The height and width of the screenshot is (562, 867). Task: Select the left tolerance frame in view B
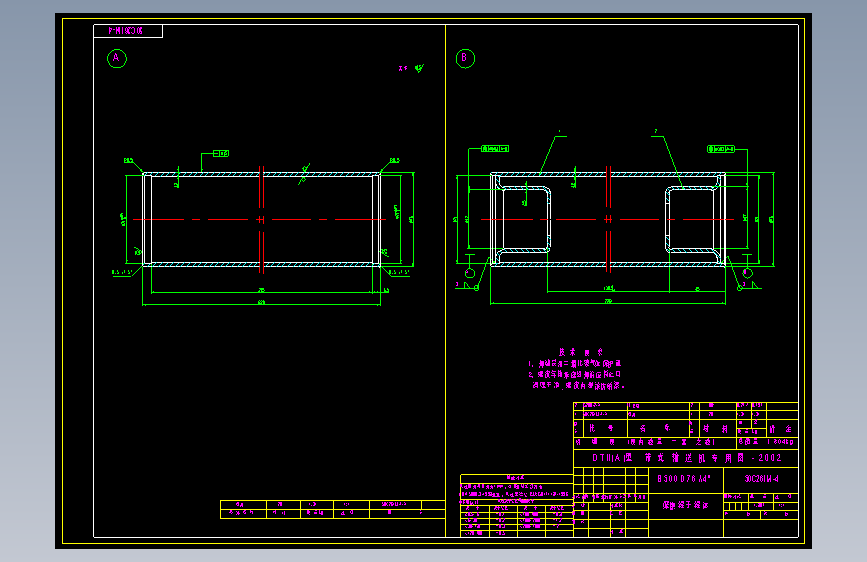tap(495, 149)
